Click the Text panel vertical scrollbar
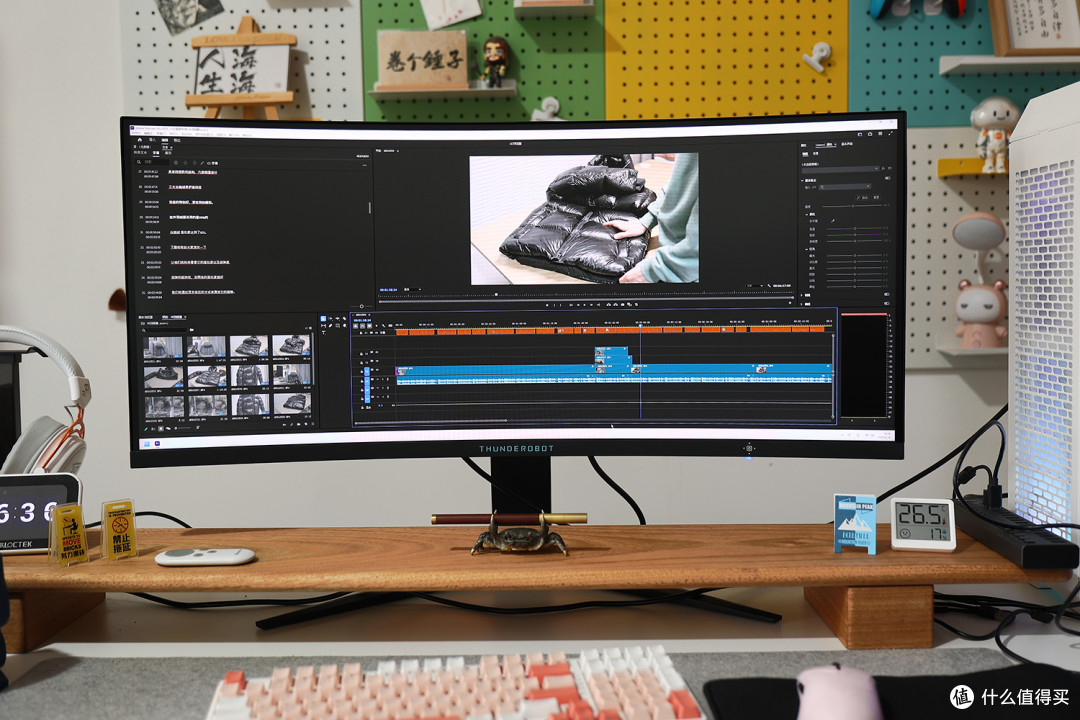 click(x=370, y=207)
